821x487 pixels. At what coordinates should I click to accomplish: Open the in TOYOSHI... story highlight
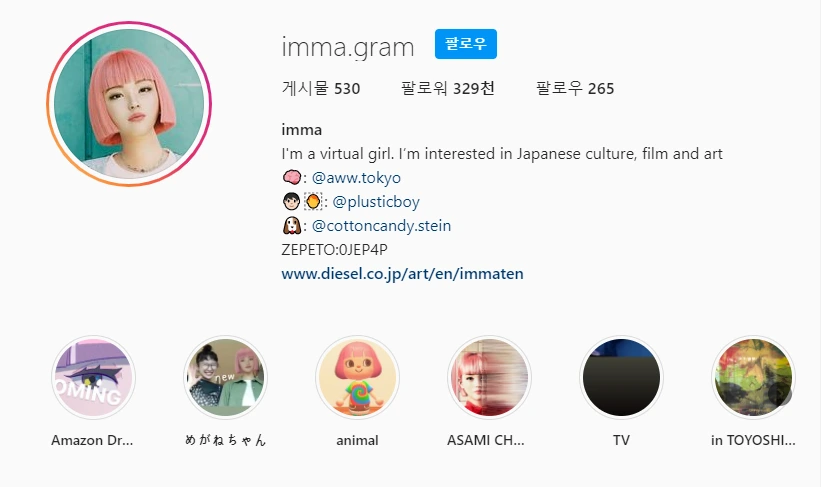coord(753,378)
